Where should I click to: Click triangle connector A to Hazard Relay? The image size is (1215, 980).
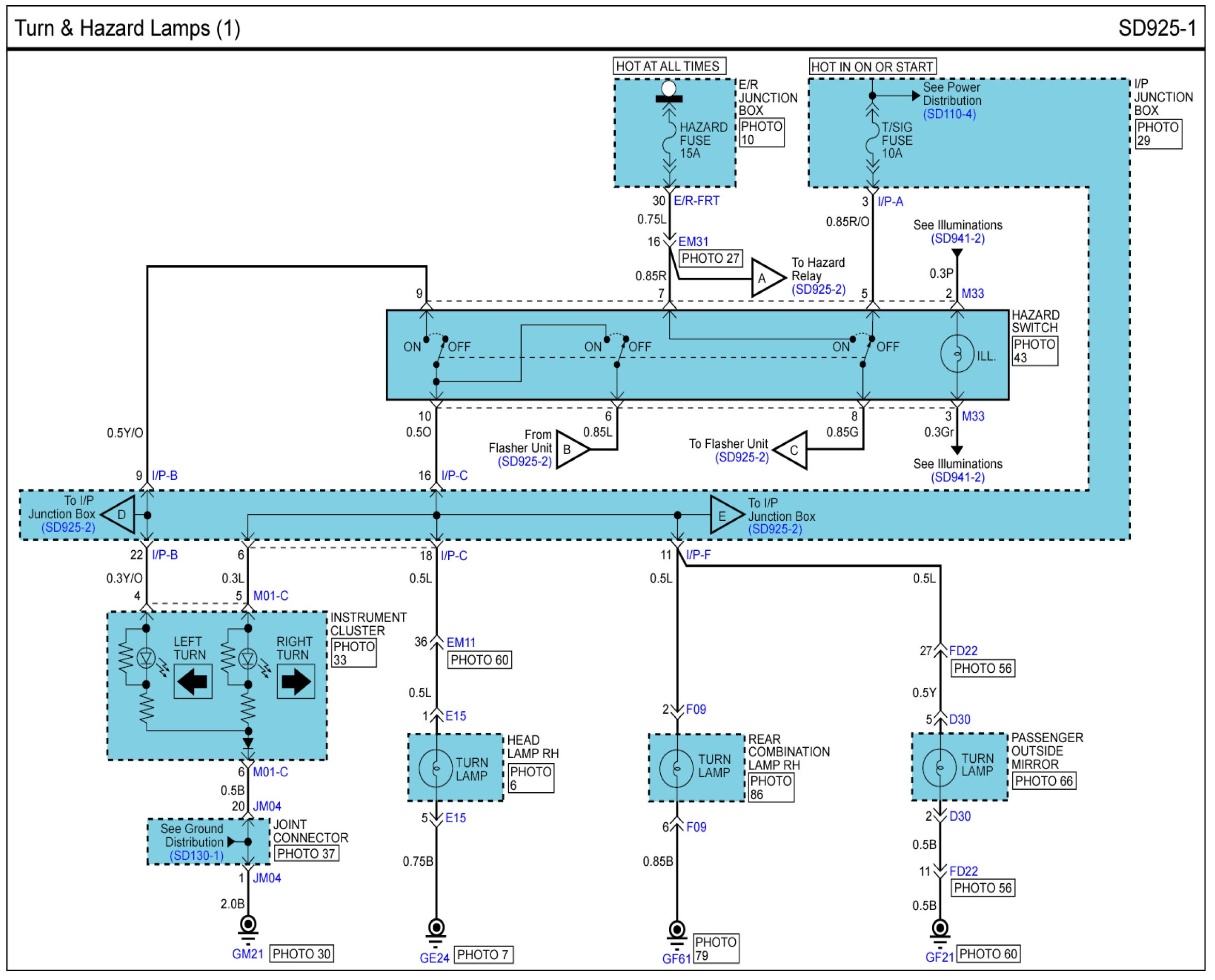(766, 278)
